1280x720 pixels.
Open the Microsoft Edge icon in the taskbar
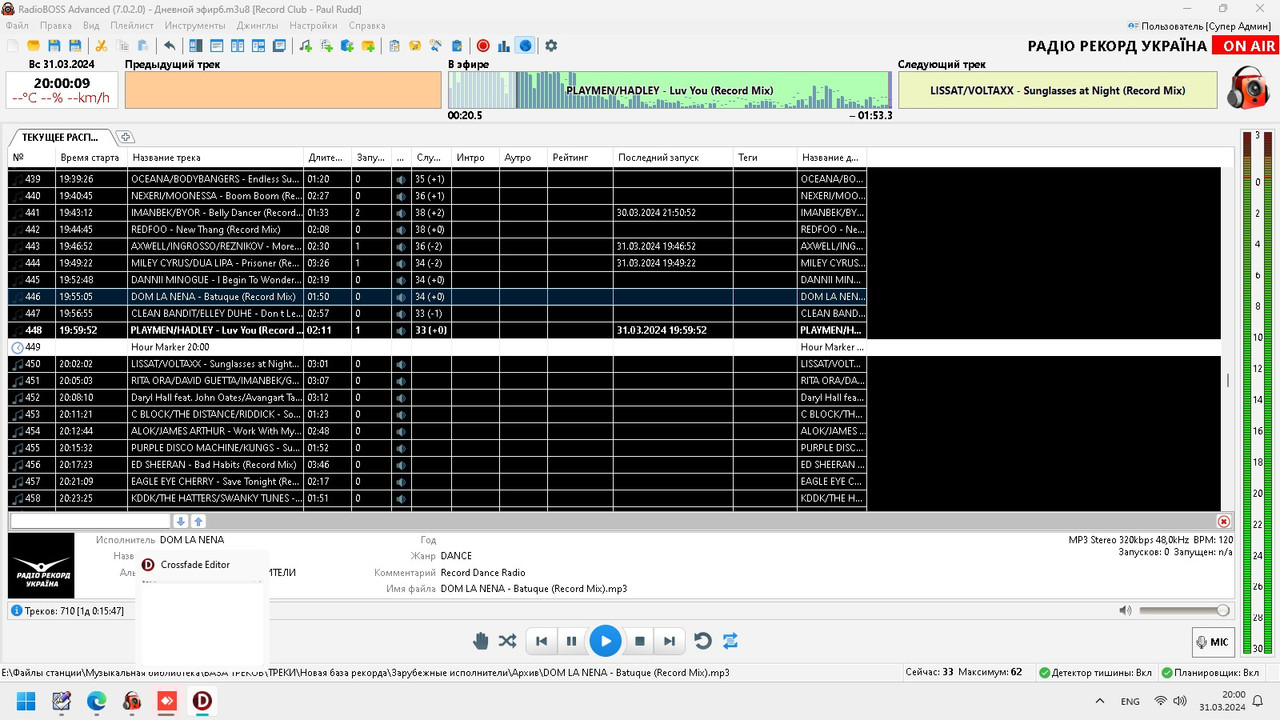pos(96,700)
